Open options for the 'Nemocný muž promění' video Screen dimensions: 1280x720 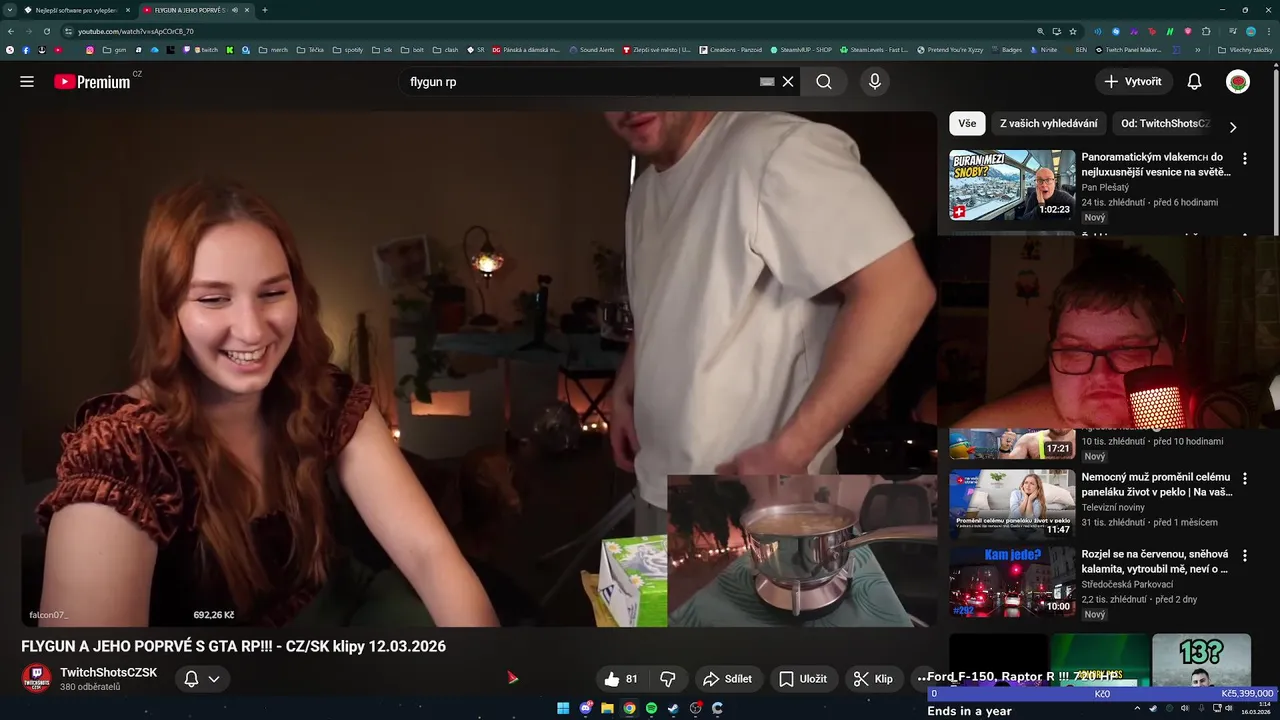click(1245, 479)
